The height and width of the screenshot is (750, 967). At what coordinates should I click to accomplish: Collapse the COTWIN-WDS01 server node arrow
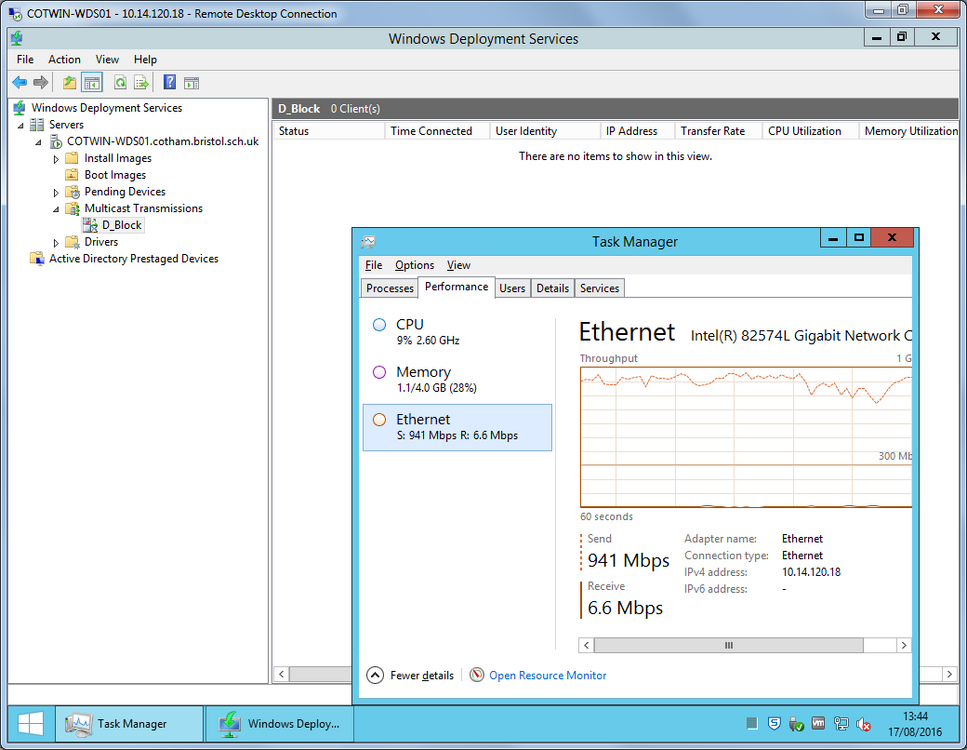pos(38,142)
